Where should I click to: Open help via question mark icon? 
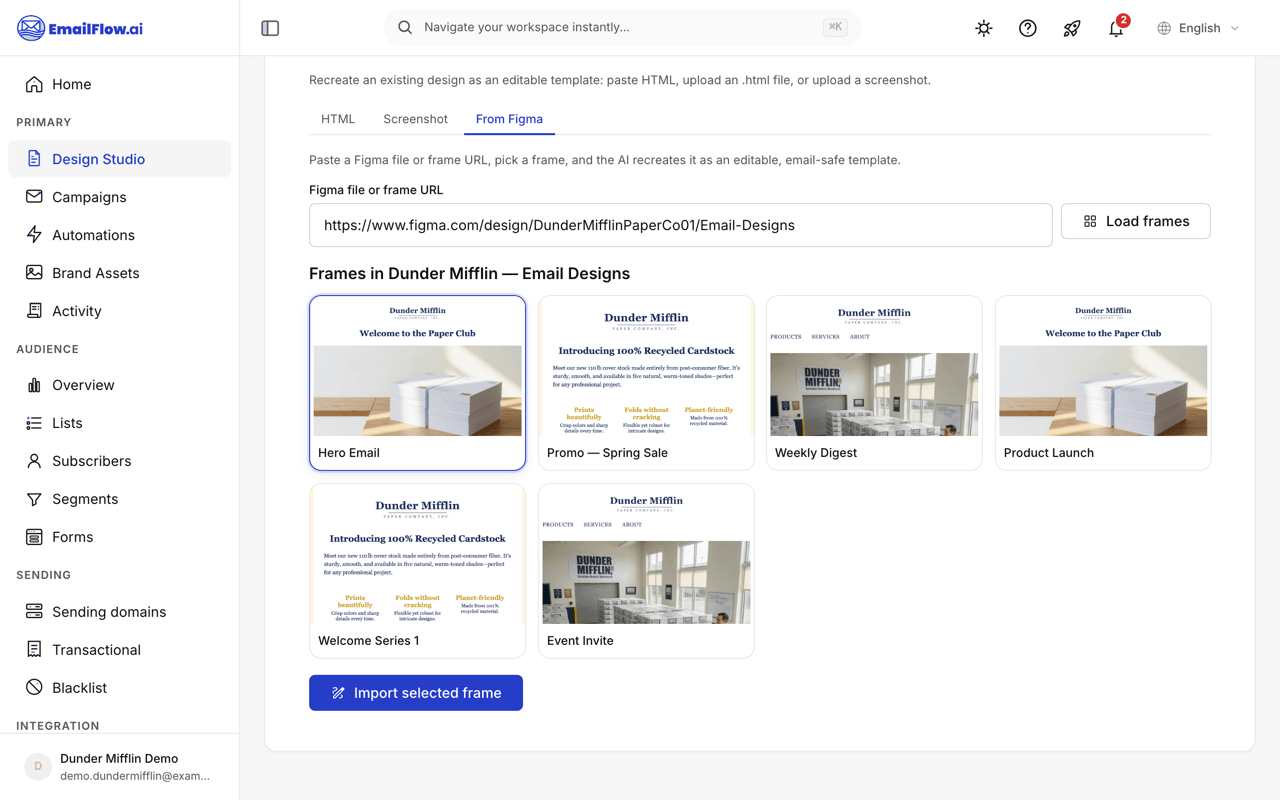click(x=1028, y=28)
